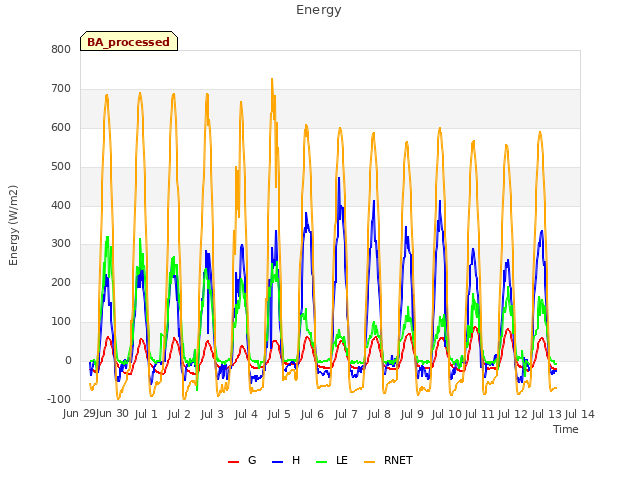This screenshot has width=640, height=480.
Task: Click the 300 y-axis tick label
Action: [61, 244]
